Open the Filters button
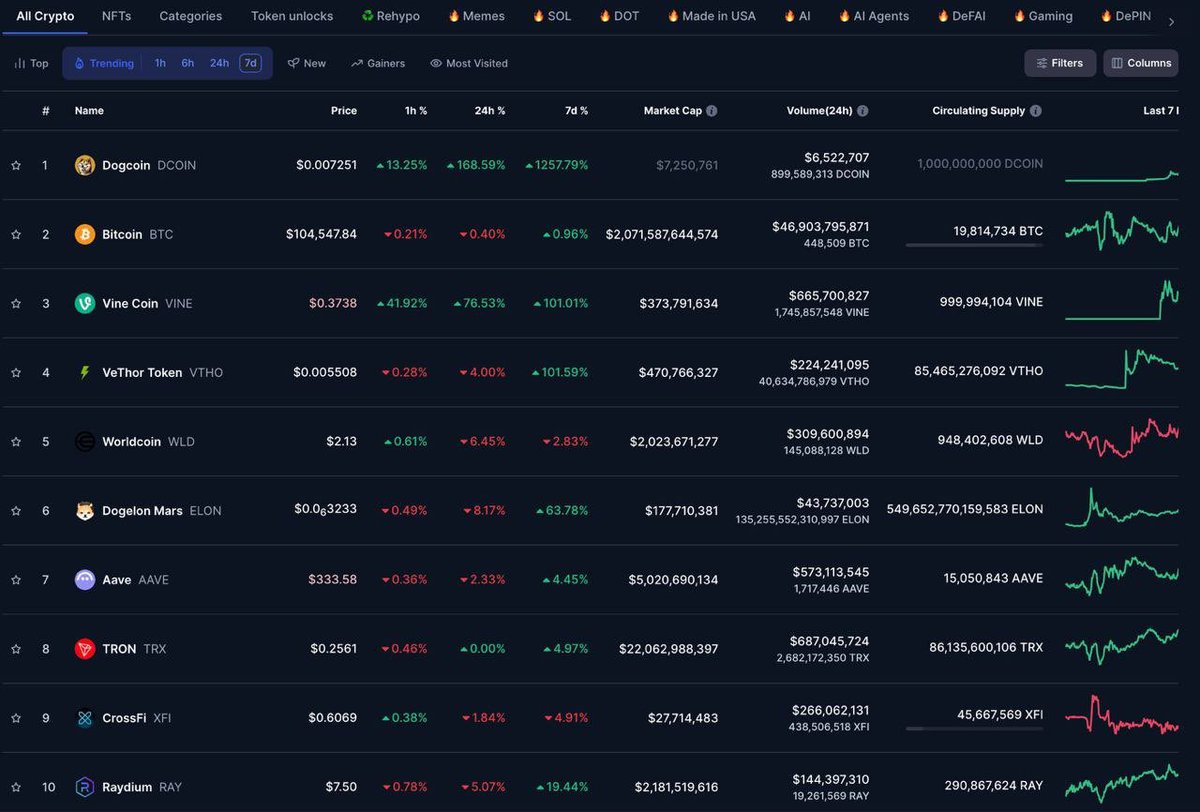This screenshot has width=1200, height=812. [x=1060, y=63]
